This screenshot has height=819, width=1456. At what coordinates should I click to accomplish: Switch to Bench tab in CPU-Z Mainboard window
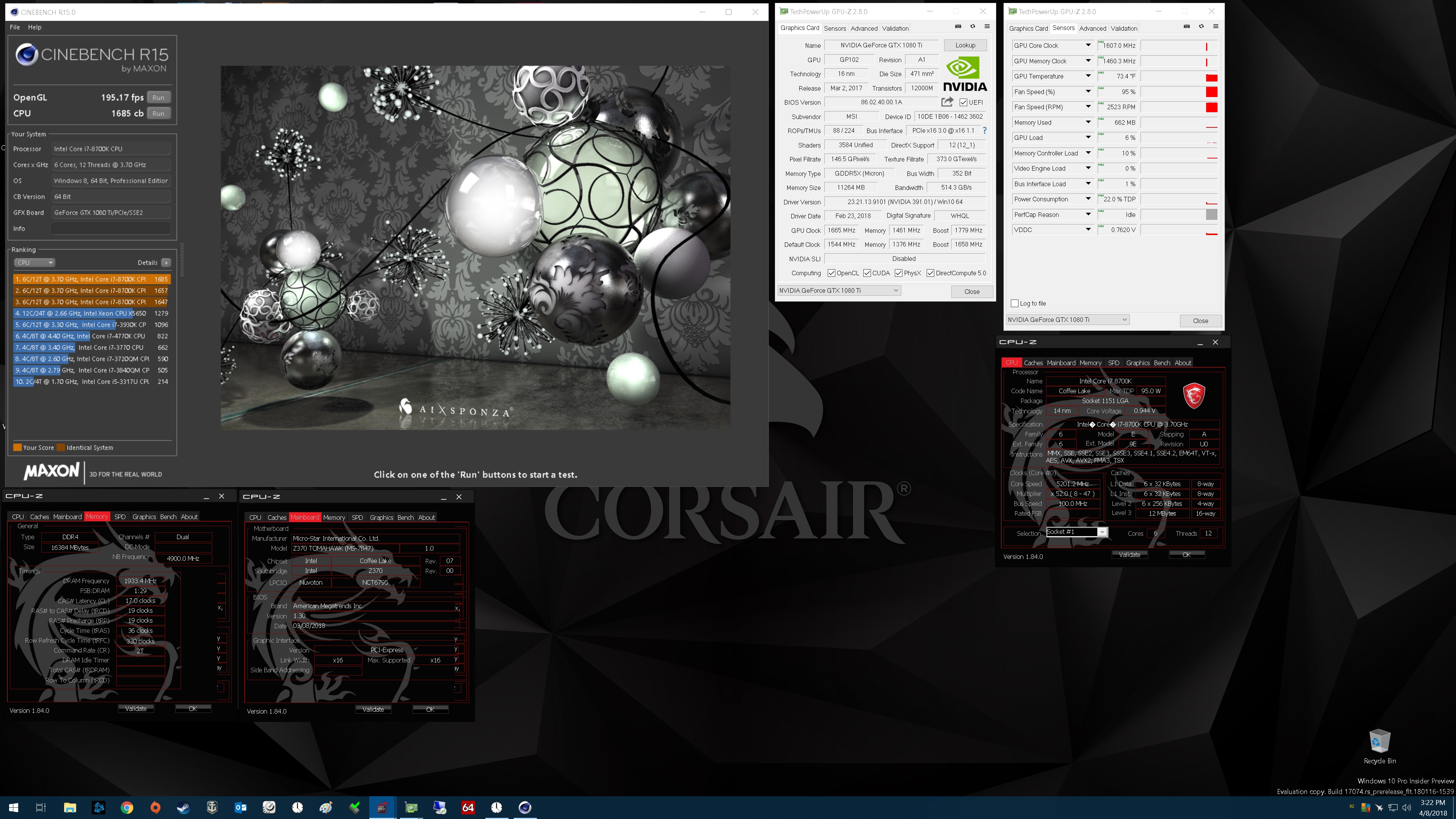[405, 517]
